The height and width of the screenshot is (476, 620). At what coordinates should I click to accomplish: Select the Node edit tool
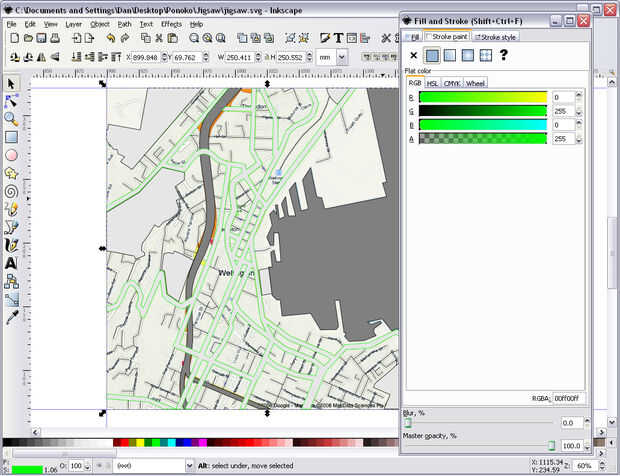pyautogui.click(x=12, y=100)
